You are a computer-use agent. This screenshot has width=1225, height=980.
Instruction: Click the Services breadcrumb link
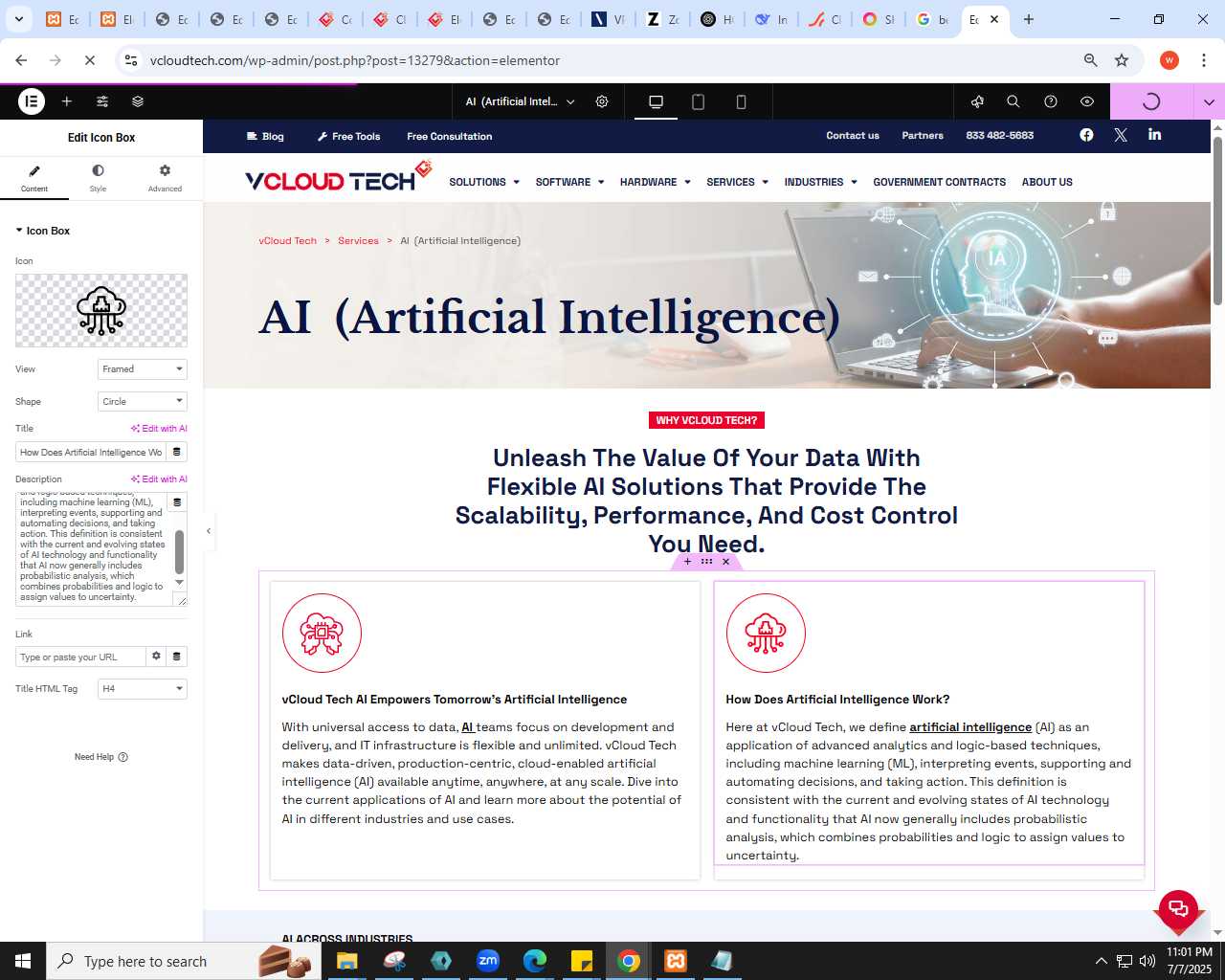[358, 241]
